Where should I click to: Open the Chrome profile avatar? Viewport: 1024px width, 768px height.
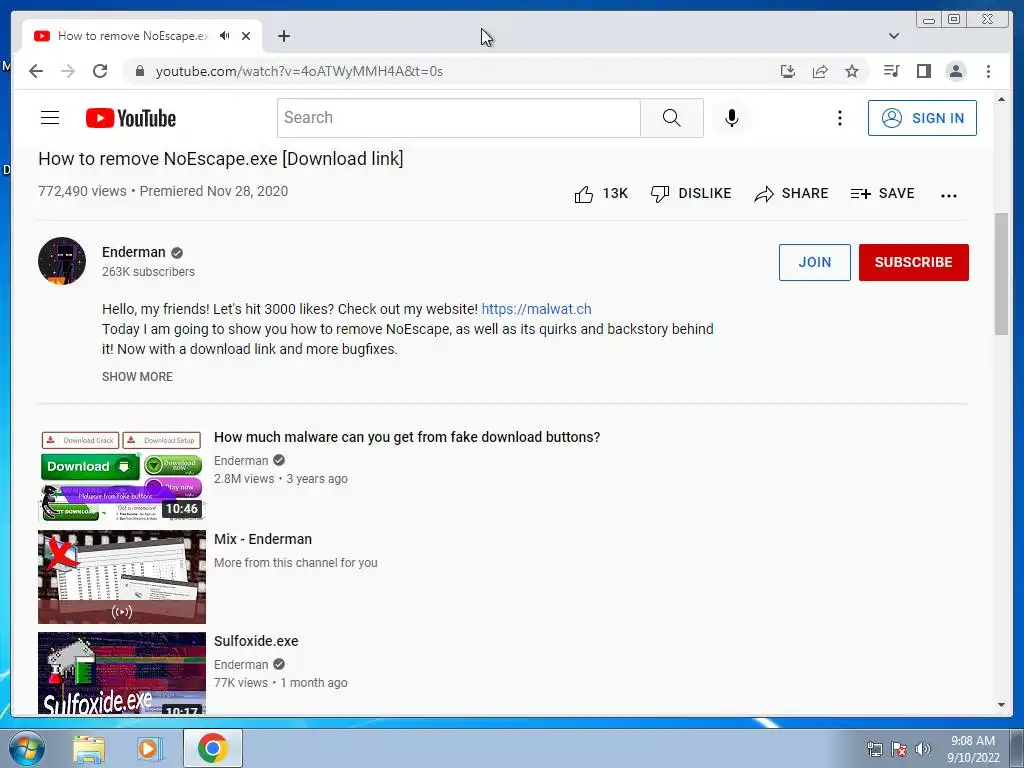955,71
